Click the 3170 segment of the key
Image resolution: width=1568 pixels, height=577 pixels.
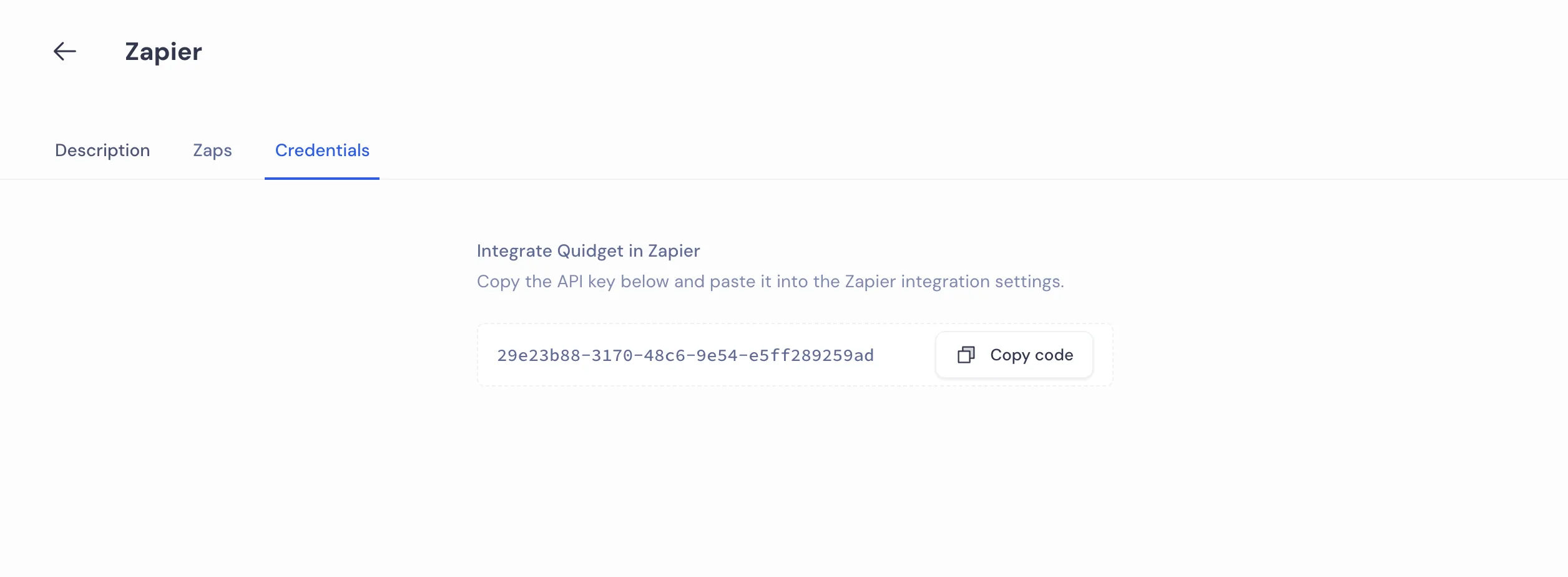click(612, 356)
